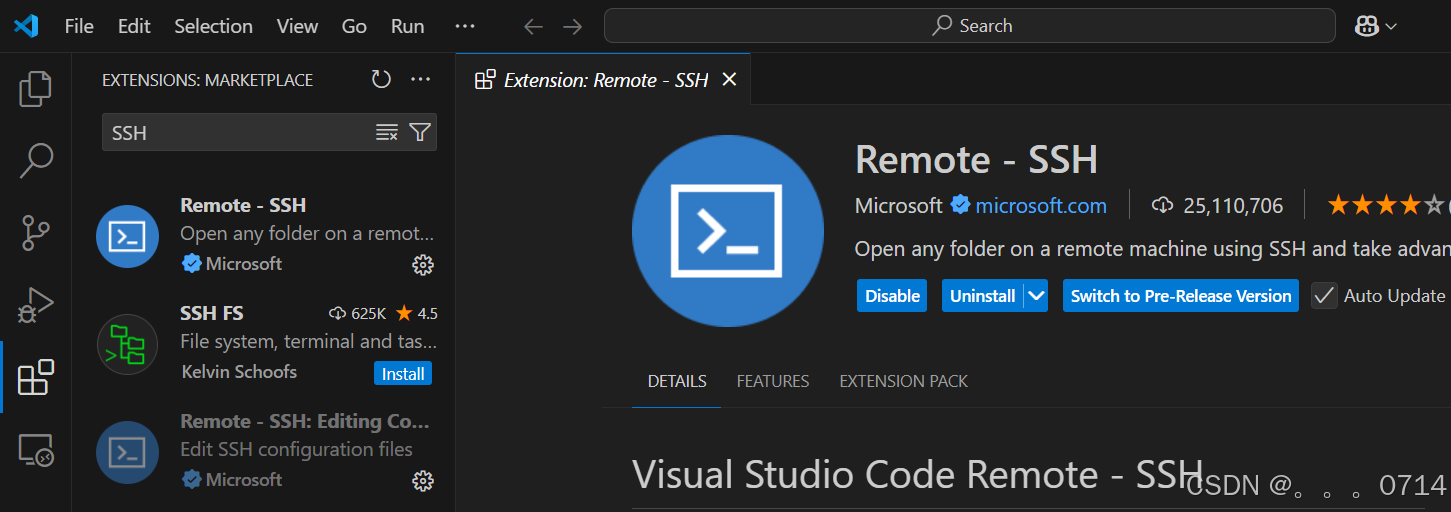Viewport: 1451px width, 512px height.
Task: Navigate forward with the right arrow
Action: (572, 27)
